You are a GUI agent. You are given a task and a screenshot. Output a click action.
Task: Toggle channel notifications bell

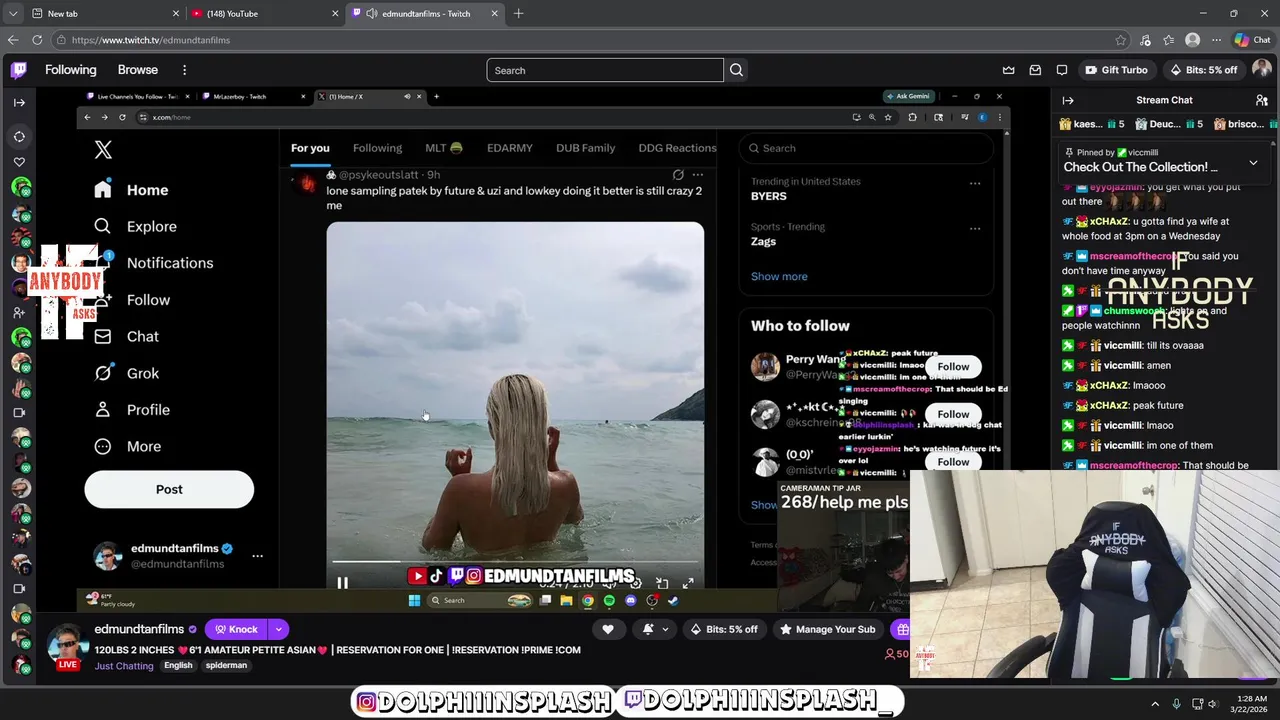(x=648, y=629)
